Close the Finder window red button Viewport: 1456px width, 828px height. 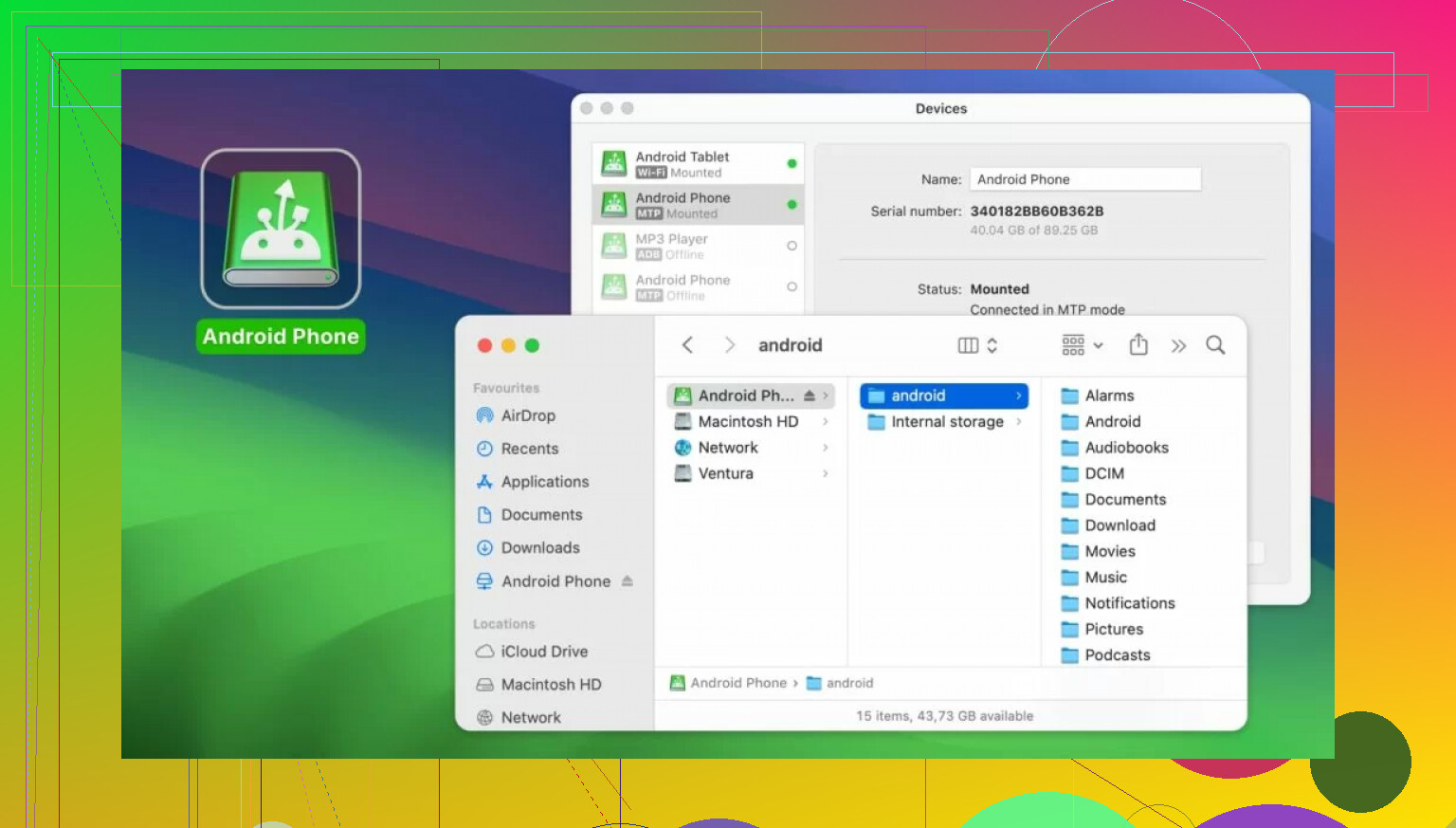coord(484,346)
